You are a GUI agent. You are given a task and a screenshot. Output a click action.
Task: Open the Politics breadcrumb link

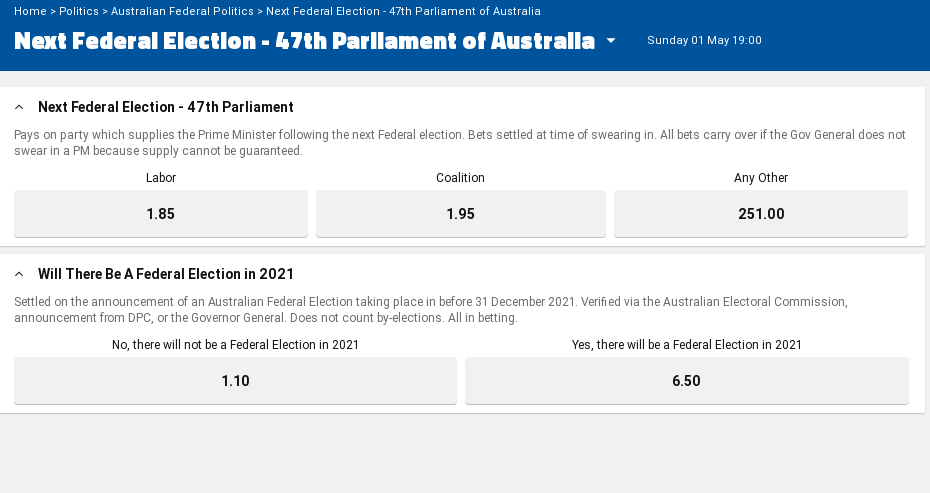pyautogui.click(x=79, y=11)
